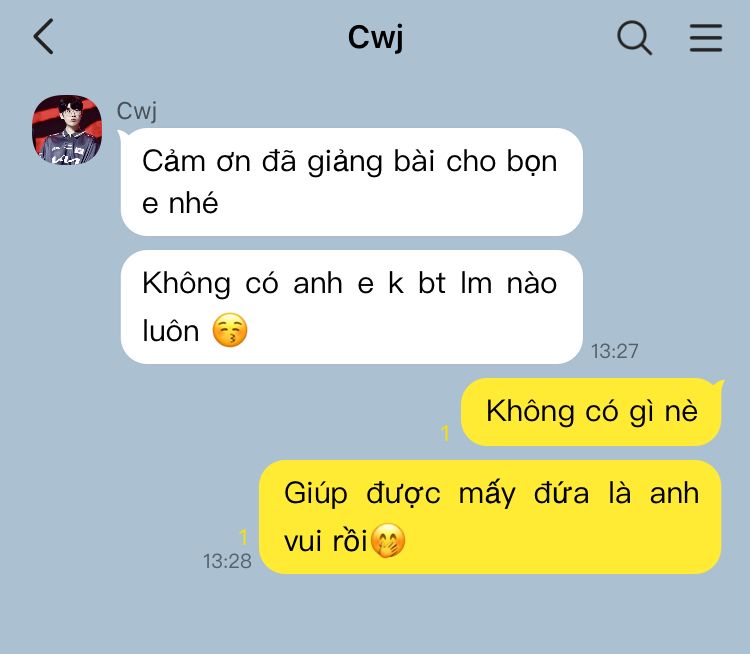Select message 'Giúp được mấy đứa là anh'
The image size is (750, 654).
point(490,517)
